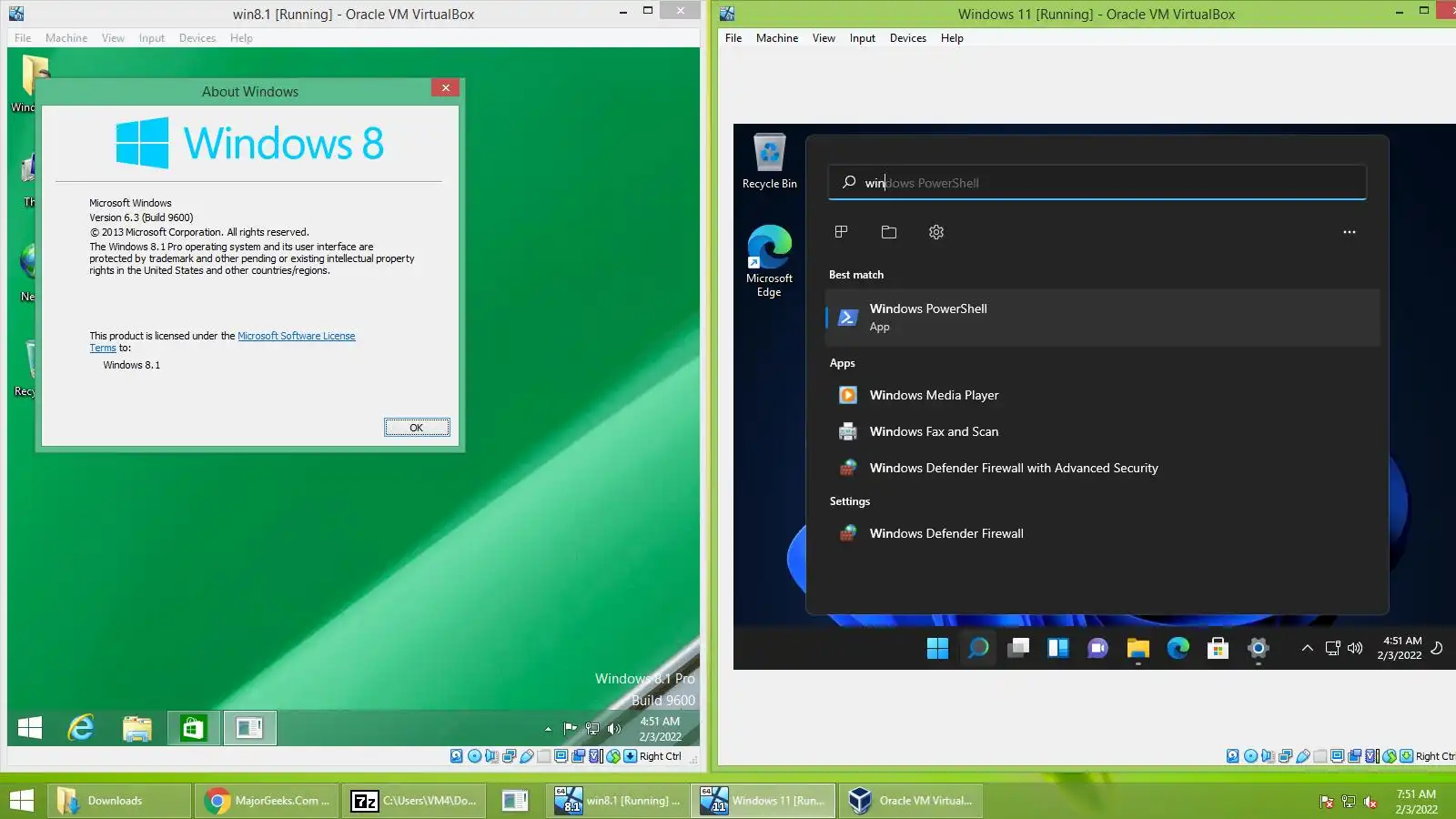Open more options ellipsis in search panel
The width and height of the screenshot is (1456, 819).
pyautogui.click(x=1350, y=232)
